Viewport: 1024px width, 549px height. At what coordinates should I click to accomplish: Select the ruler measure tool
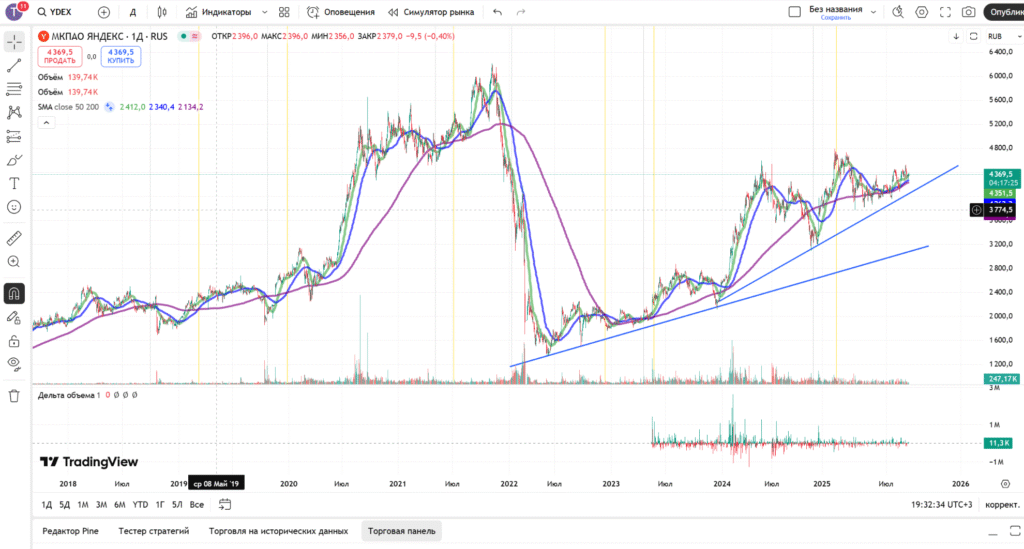click(14, 238)
